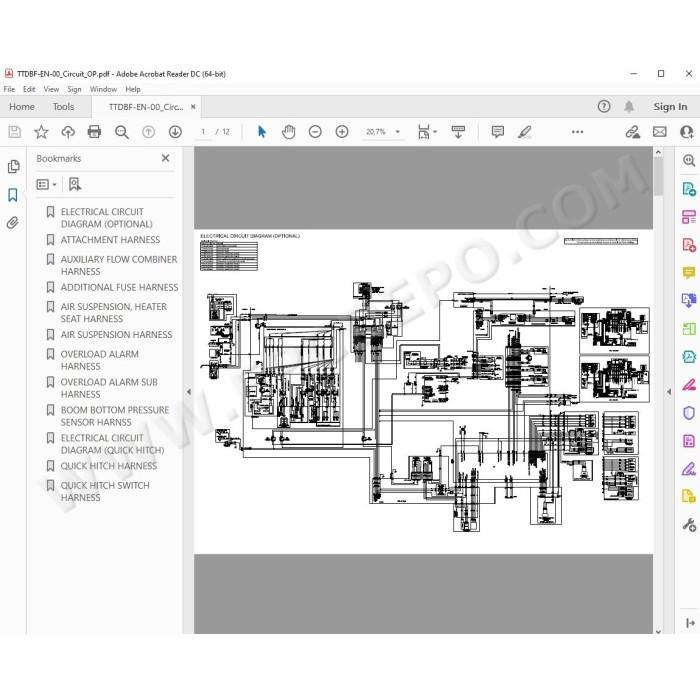Toggle the Bookmarks panel icon
This screenshot has width=700, height=700.
tap(13, 195)
